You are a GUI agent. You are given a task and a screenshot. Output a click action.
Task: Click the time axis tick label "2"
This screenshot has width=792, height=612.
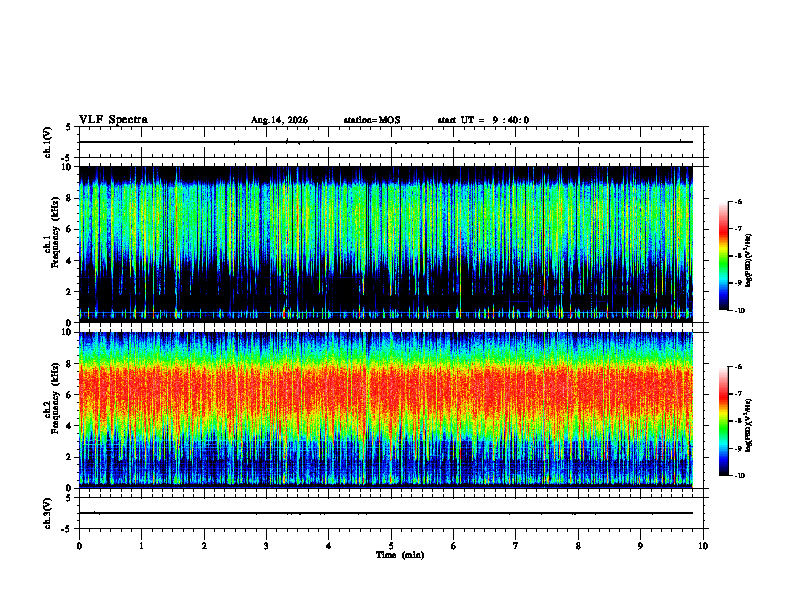(204, 546)
